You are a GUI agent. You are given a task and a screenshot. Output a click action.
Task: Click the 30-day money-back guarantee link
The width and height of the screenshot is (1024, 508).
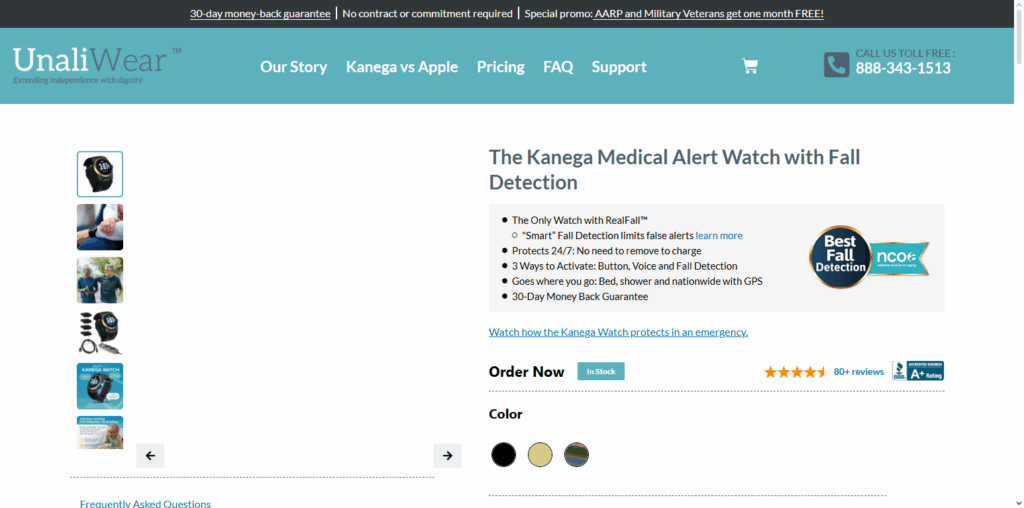(261, 14)
